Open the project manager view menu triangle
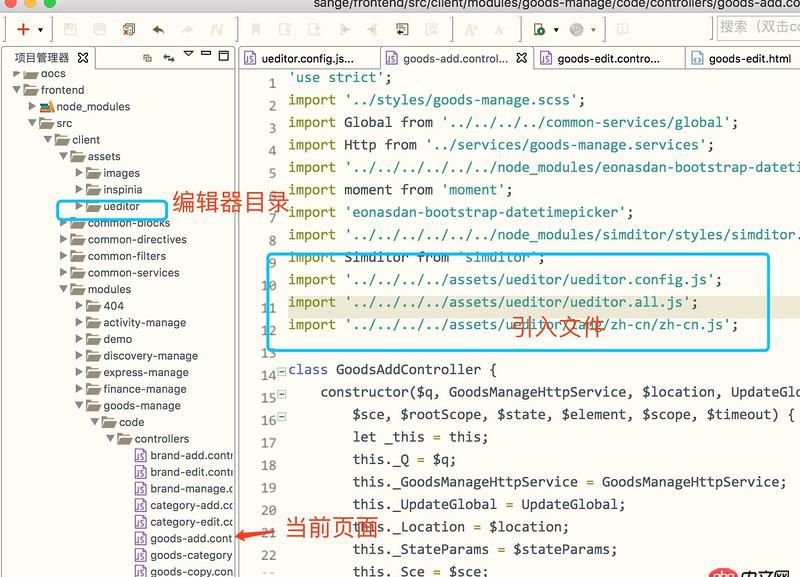Image resolution: width=800 pixels, height=577 pixels. (188, 56)
